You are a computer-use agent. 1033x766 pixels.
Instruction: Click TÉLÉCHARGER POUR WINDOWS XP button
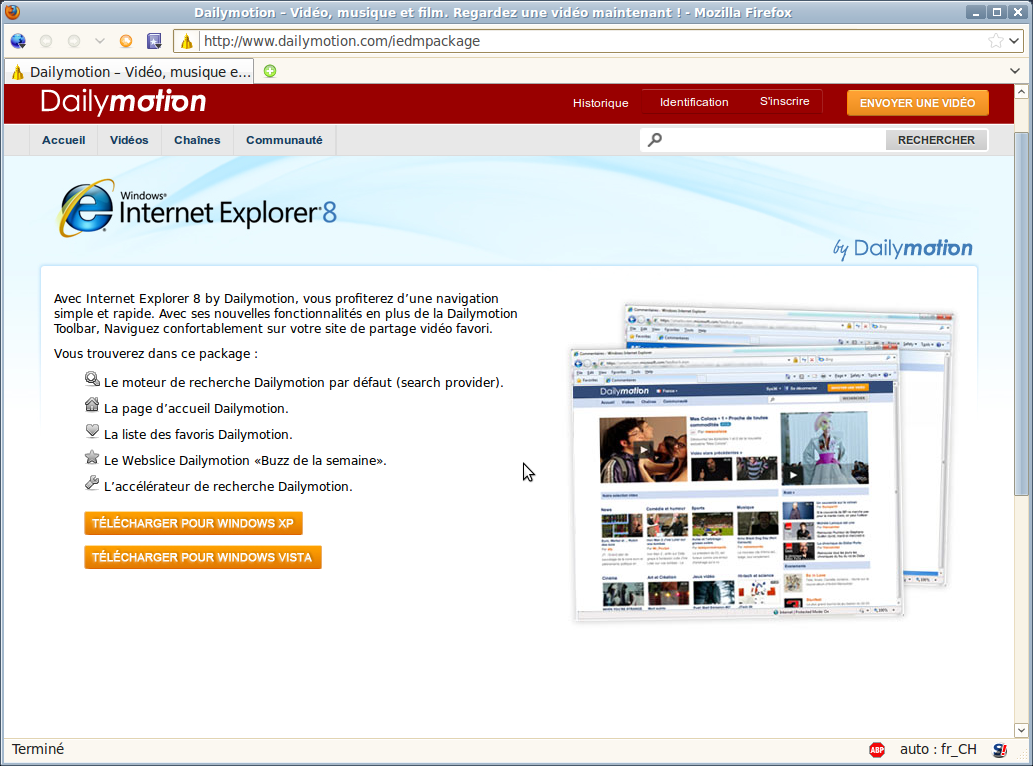click(x=193, y=523)
